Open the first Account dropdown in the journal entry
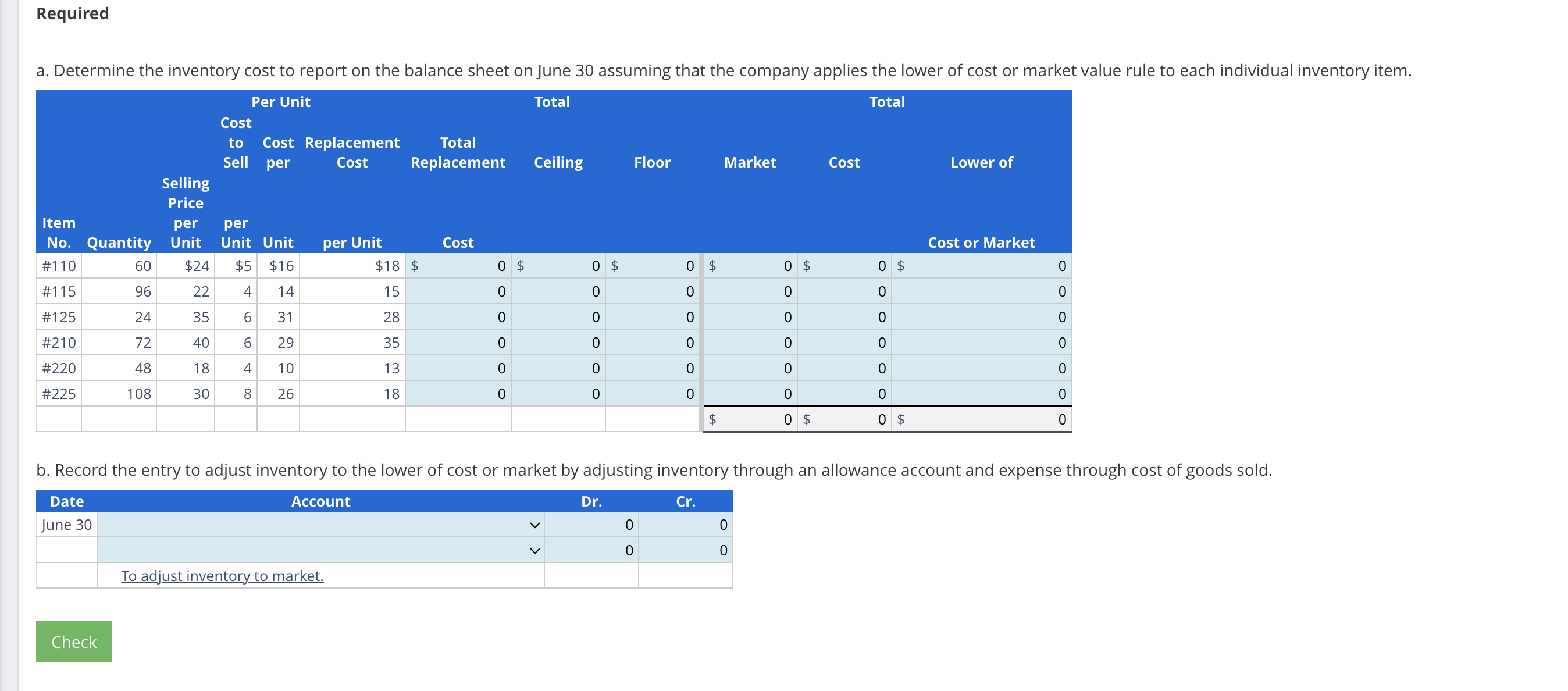Viewport: 1568px width, 691px height. (x=534, y=525)
